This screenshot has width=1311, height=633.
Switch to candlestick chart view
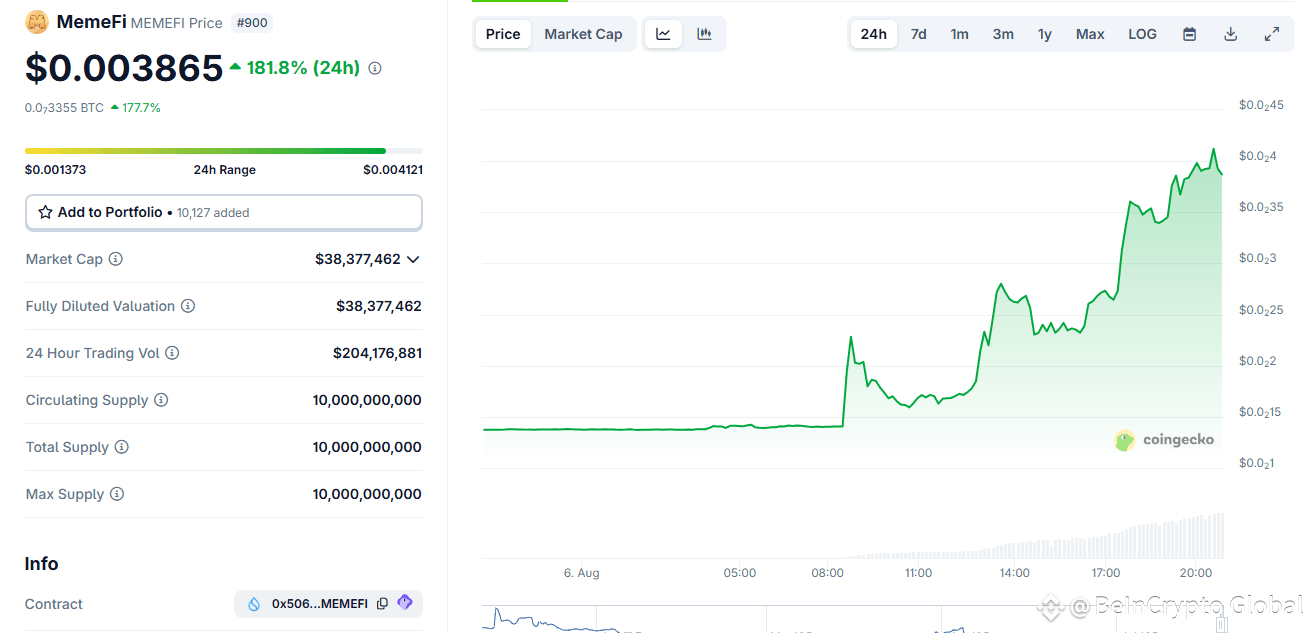pos(704,34)
